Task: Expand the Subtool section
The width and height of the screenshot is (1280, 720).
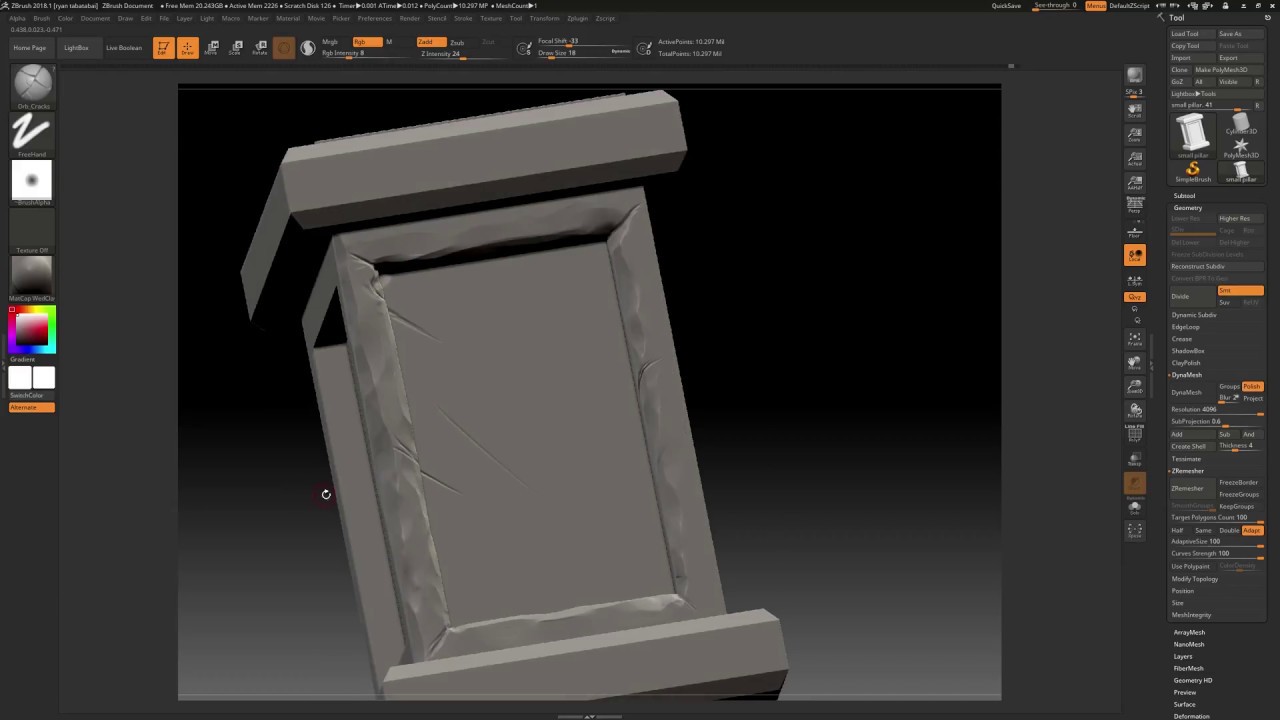Action: [1184, 196]
